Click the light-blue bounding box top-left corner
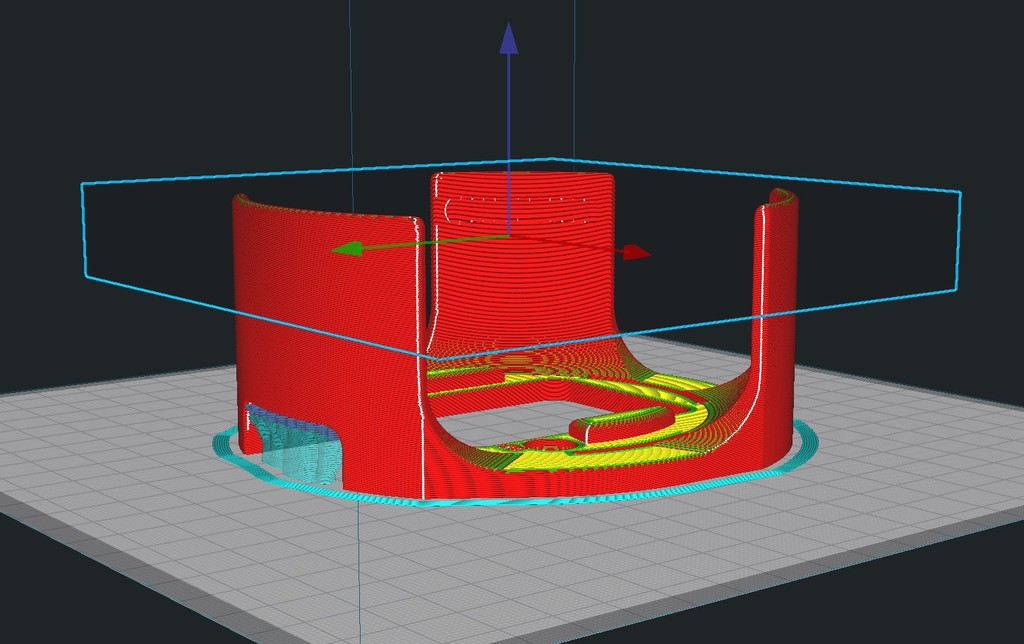The width and height of the screenshot is (1024, 644). [x=82, y=184]
